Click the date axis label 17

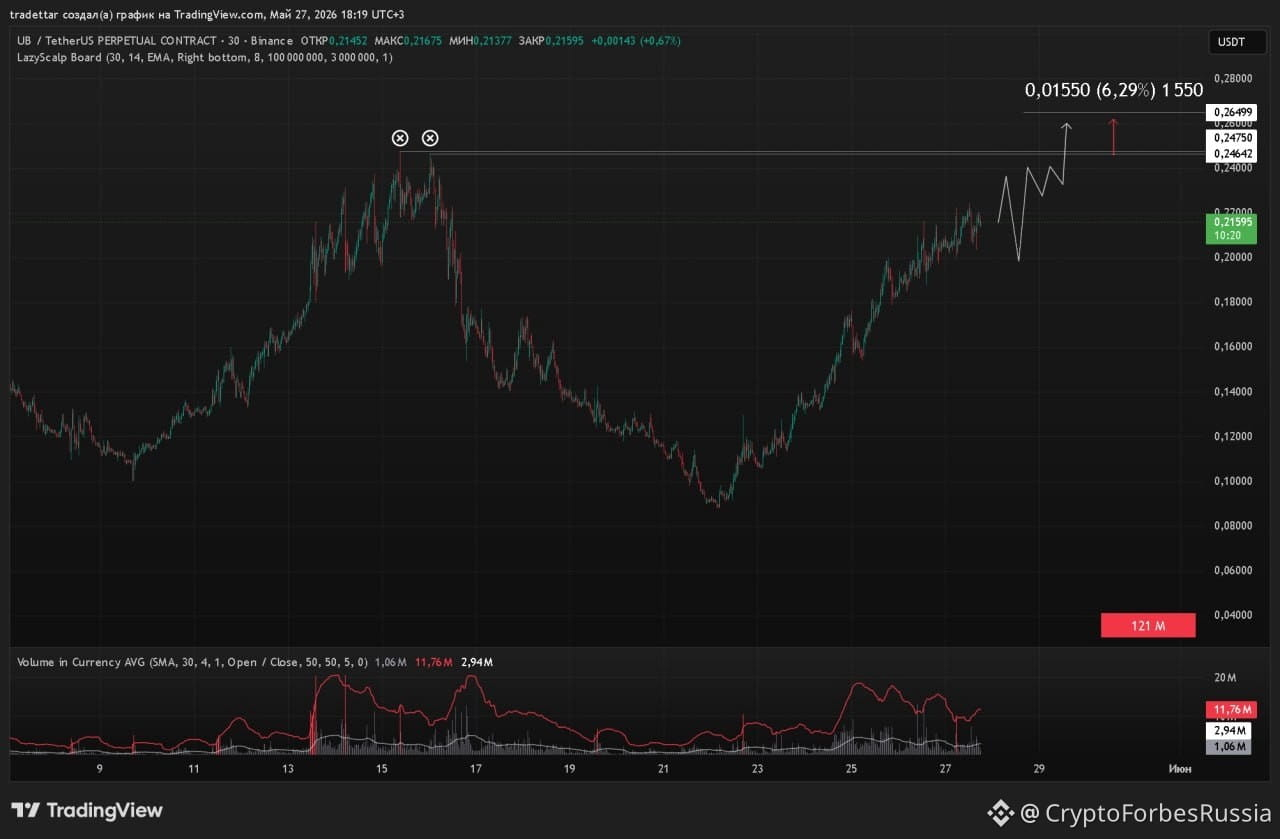coord(476,769)
